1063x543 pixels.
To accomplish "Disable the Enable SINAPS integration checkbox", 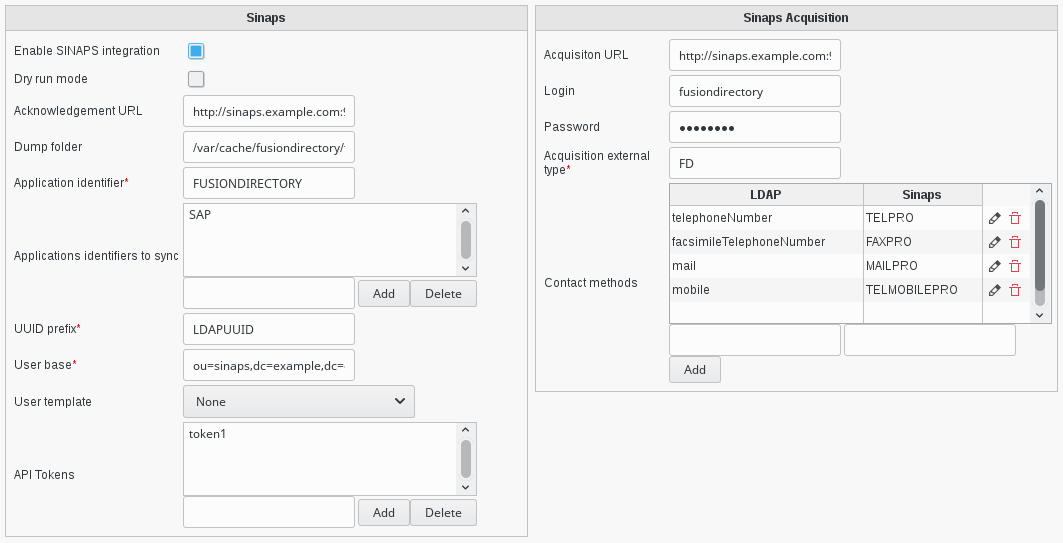I will 196,51.
